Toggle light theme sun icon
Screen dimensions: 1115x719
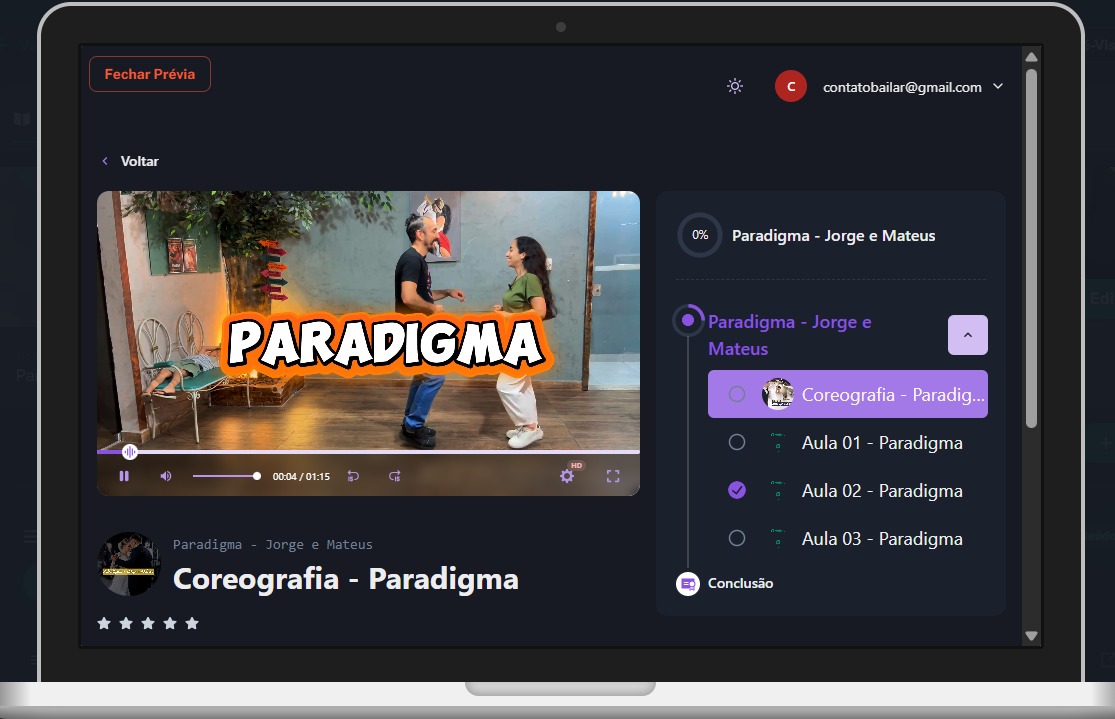735,87
